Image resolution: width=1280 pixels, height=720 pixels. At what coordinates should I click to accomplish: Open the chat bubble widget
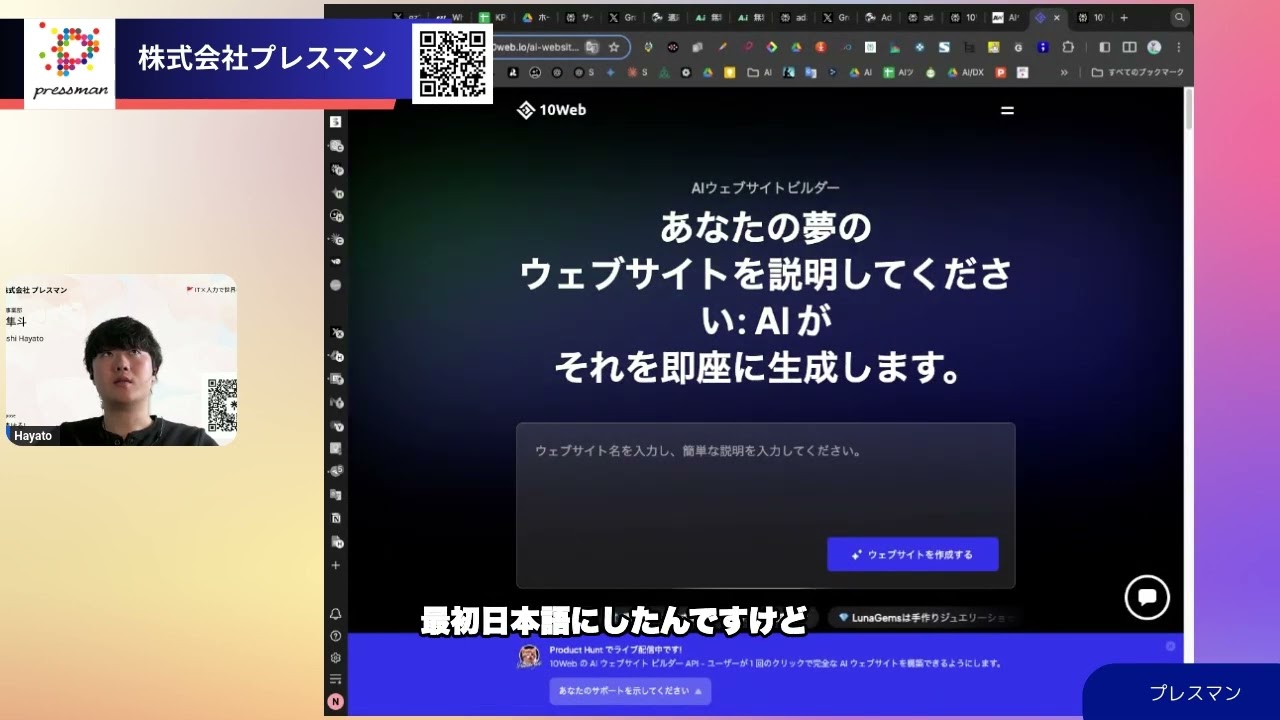click(x=1147, y=597)
